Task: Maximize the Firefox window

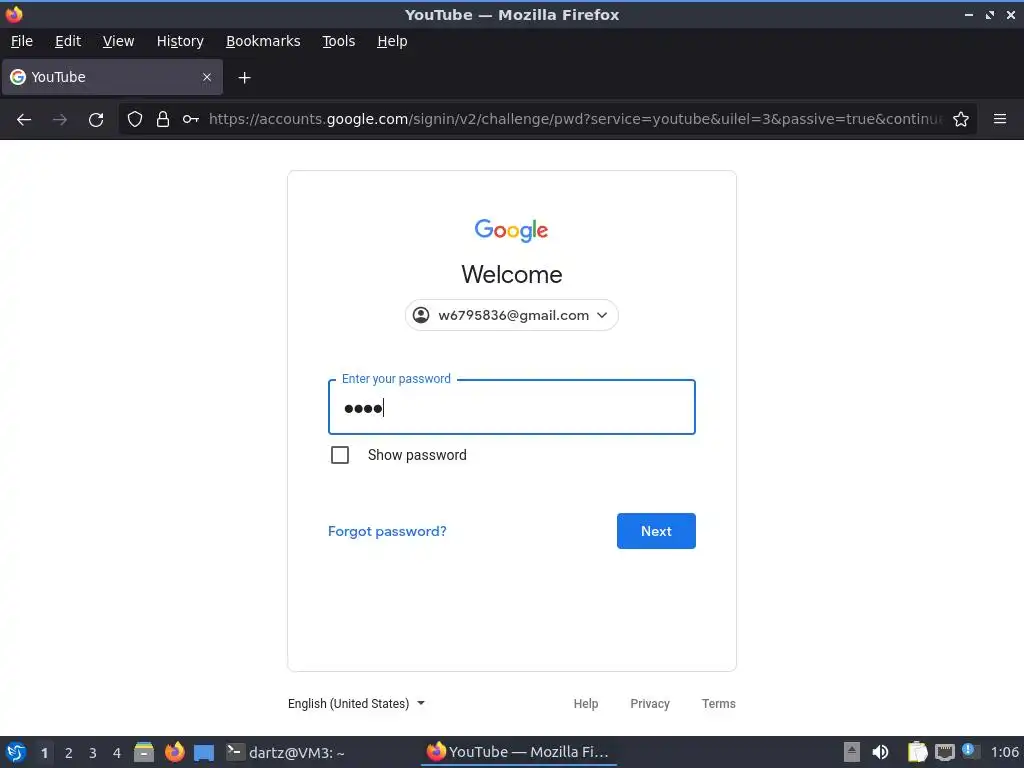Action: tap(990, 14)
